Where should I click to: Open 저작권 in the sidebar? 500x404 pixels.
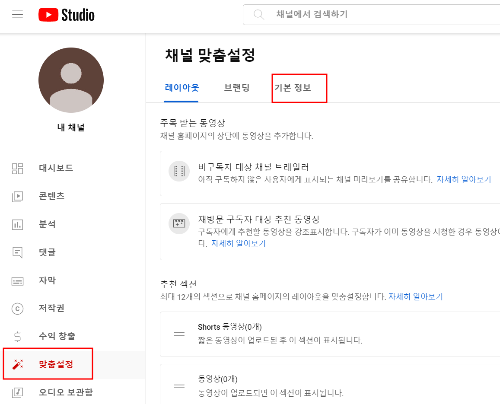51,308
